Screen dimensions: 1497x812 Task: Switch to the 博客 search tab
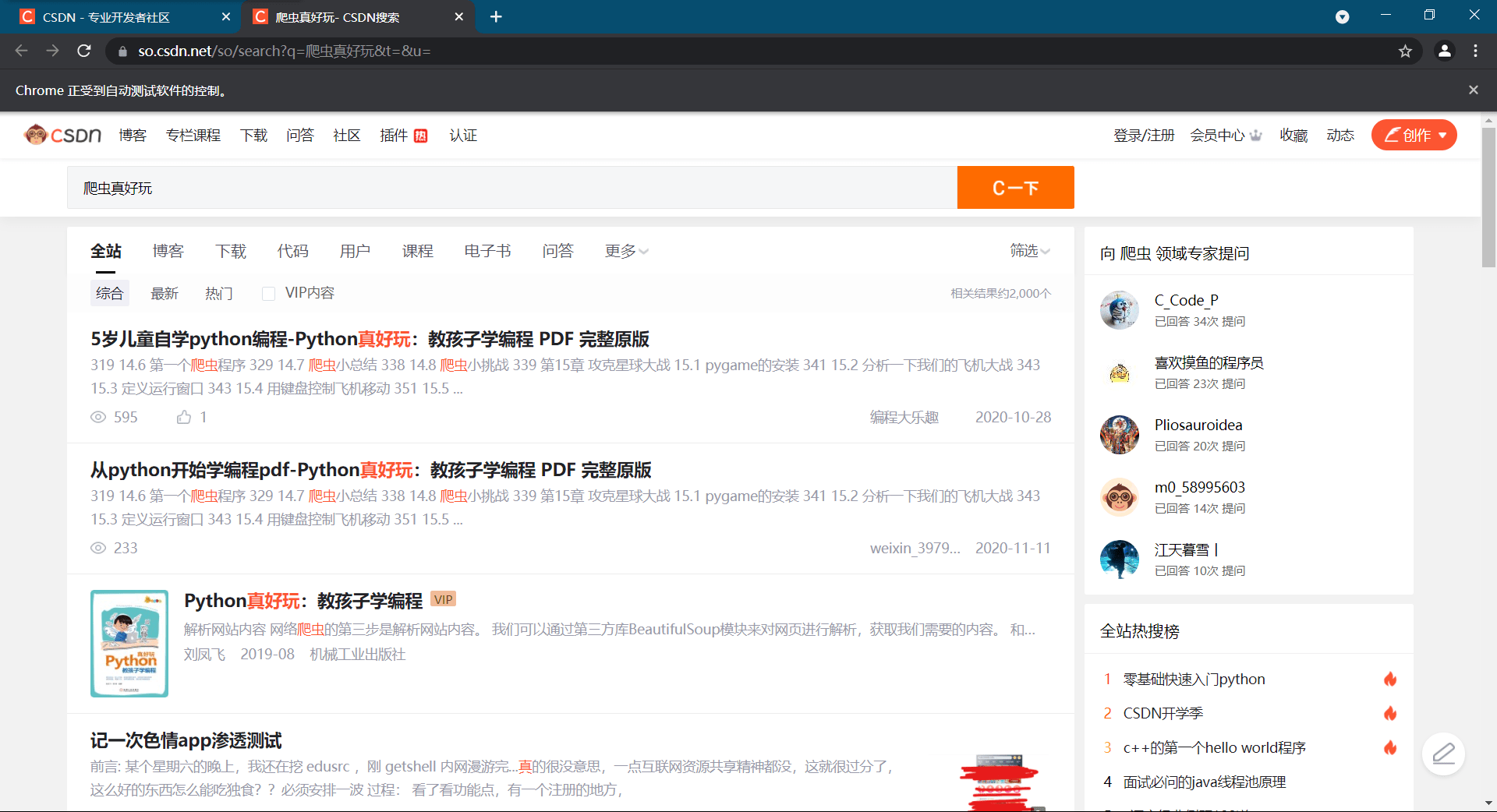coord(168,251)
